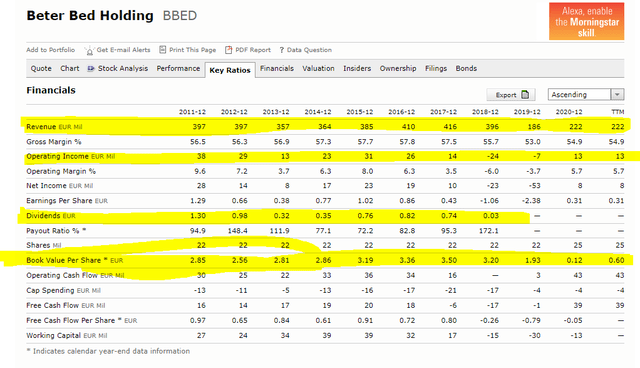Open the Bonds tab
640x368 pixels.
point(466,69)
